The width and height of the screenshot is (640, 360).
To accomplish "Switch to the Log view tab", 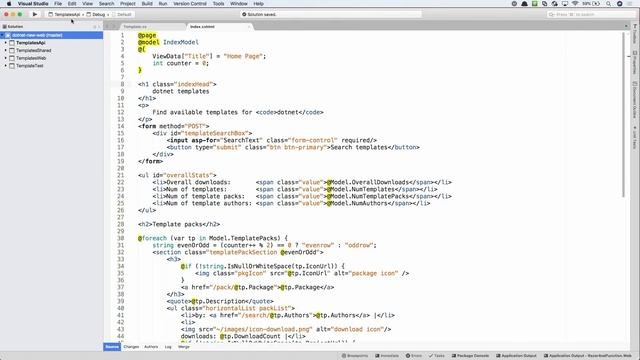I will (x=168, y=347).
